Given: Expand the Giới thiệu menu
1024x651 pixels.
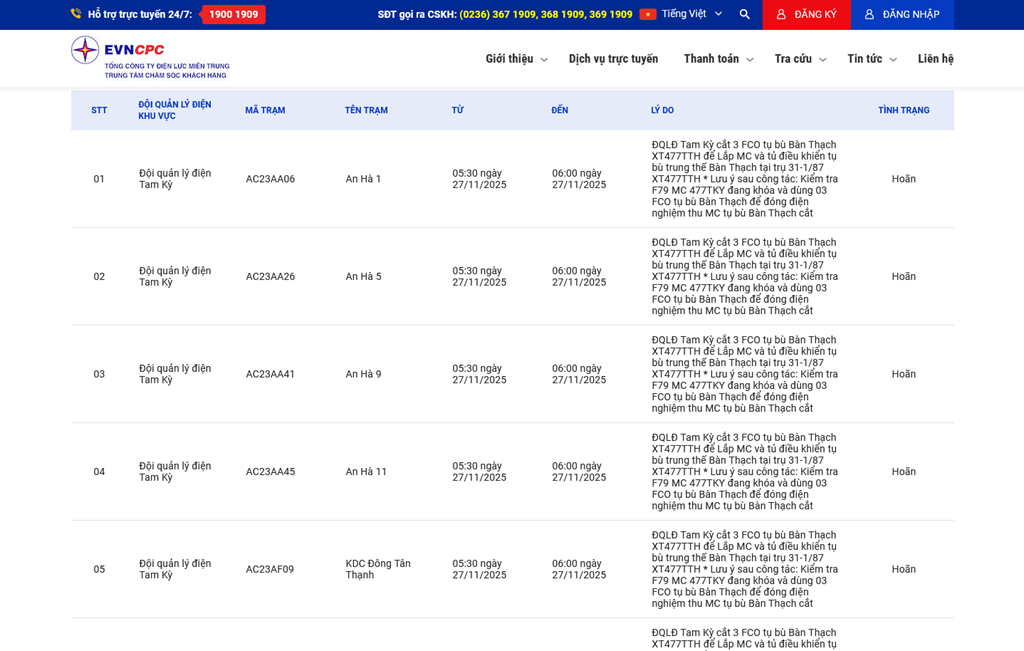Looking at the screenshot, I should pyautogui.click(x=516, y=59).
